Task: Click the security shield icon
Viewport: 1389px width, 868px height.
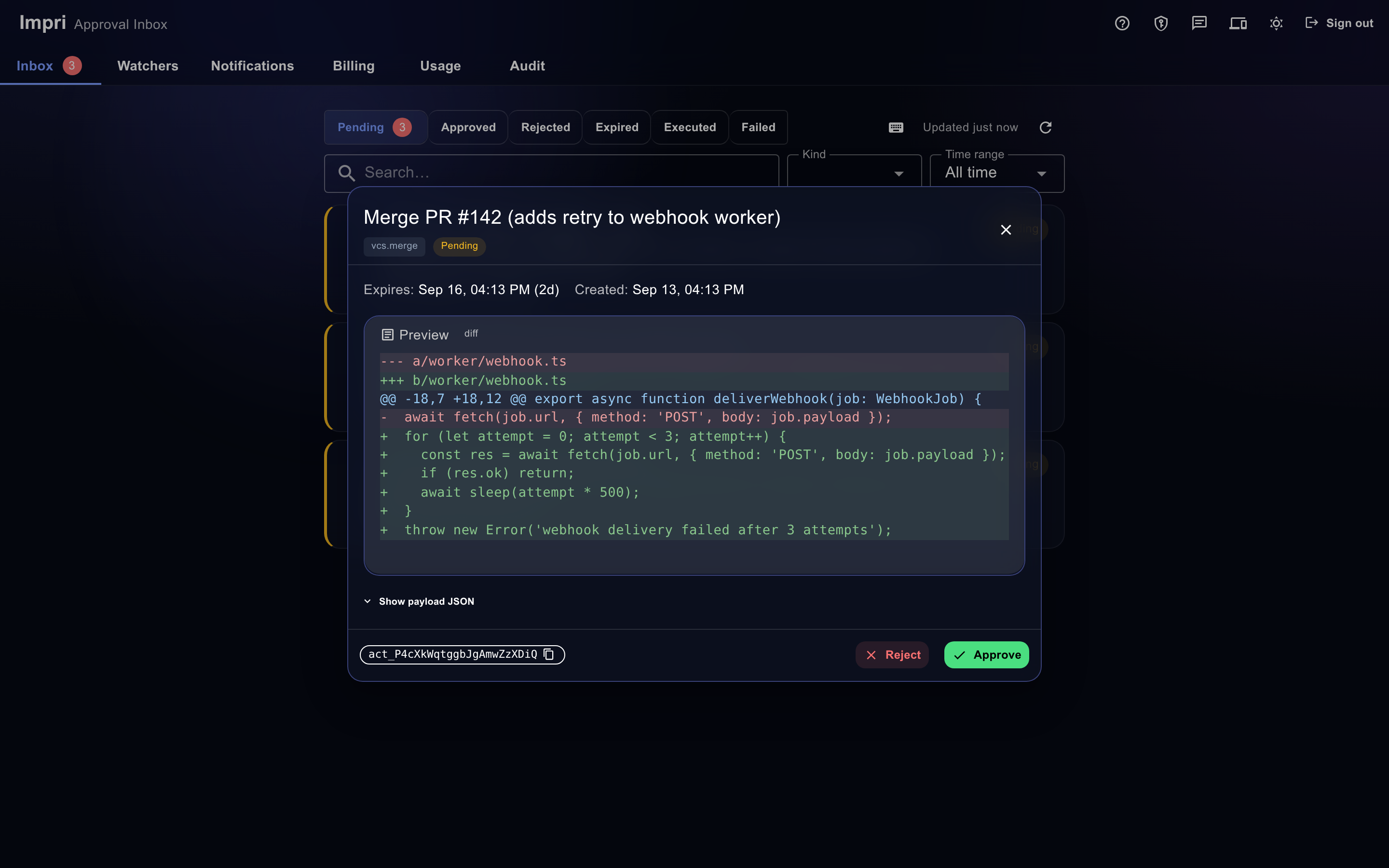Action: [1160, 24]
